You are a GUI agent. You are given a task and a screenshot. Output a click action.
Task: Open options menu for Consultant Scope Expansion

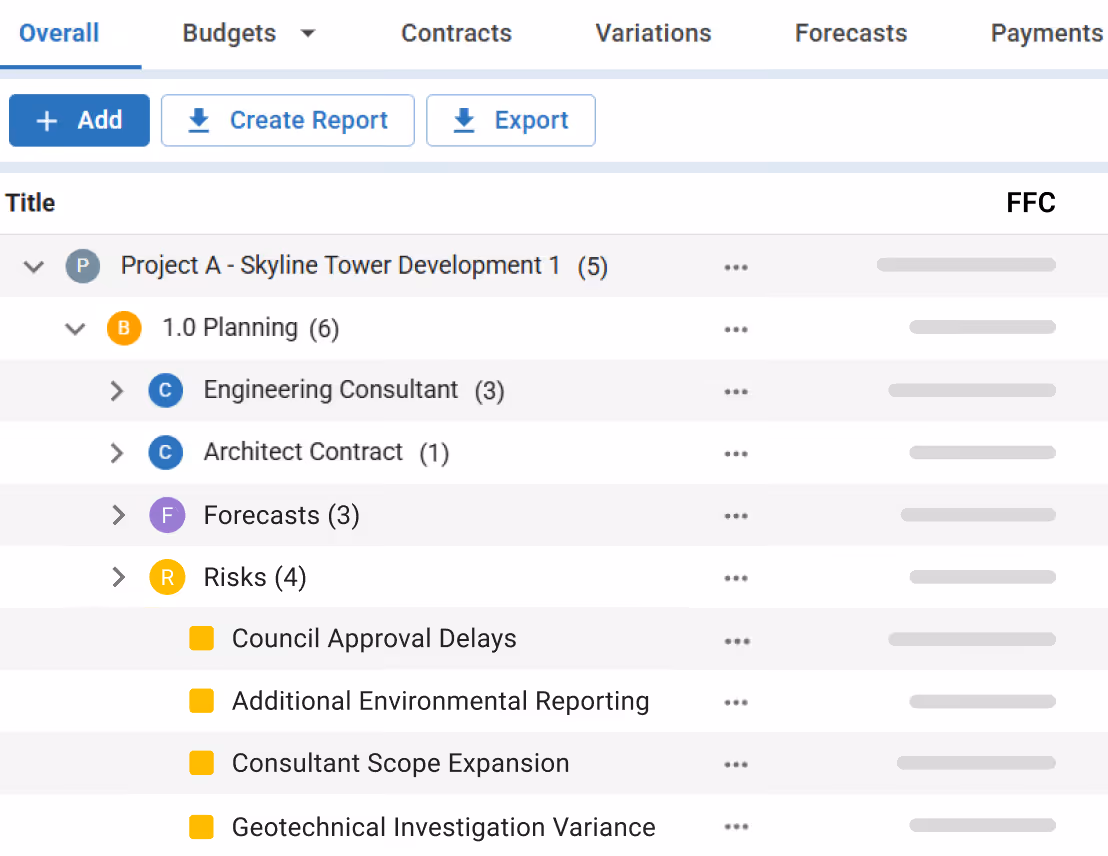tap(736, 764)
